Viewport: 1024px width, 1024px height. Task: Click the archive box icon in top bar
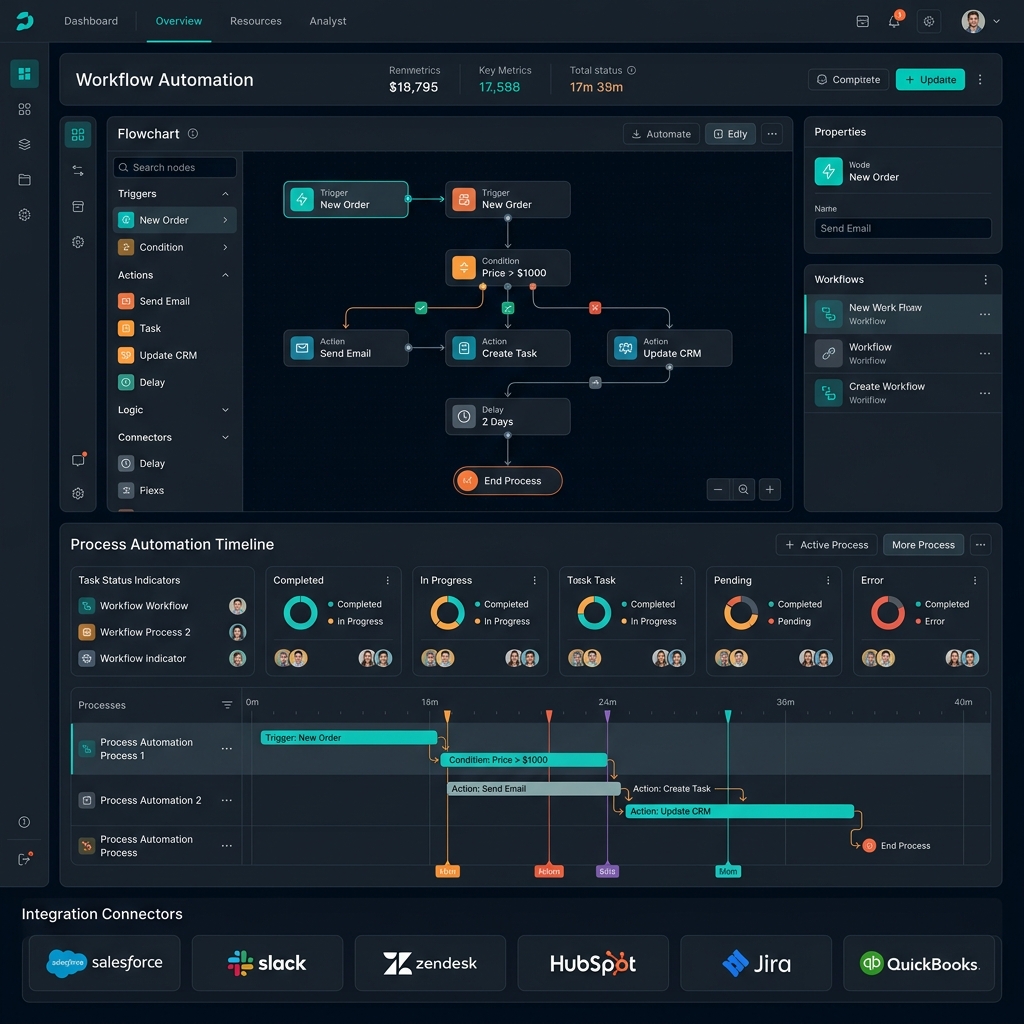863,21
